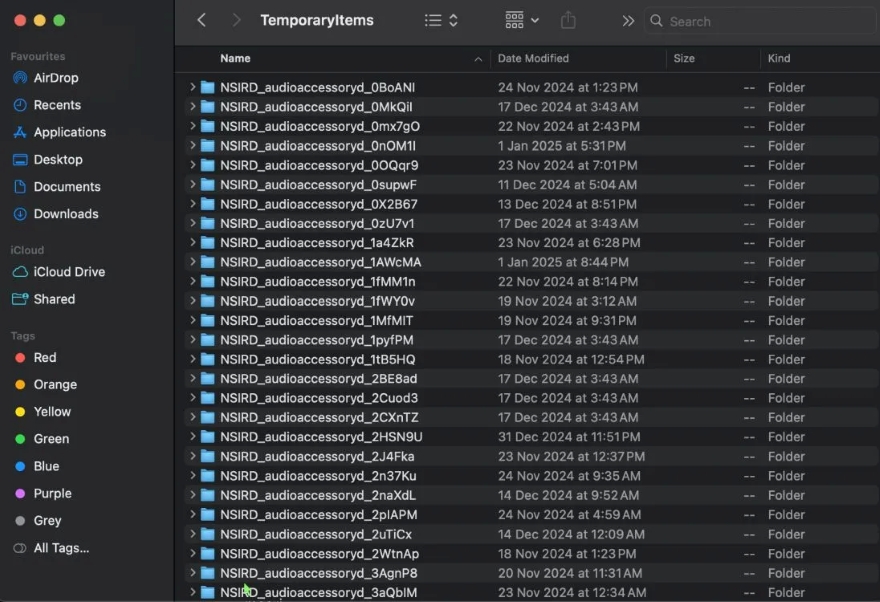Sort by Date Modified column
Image resolution: width=880 pixels, height=602 pixels.
click(534, 59)
